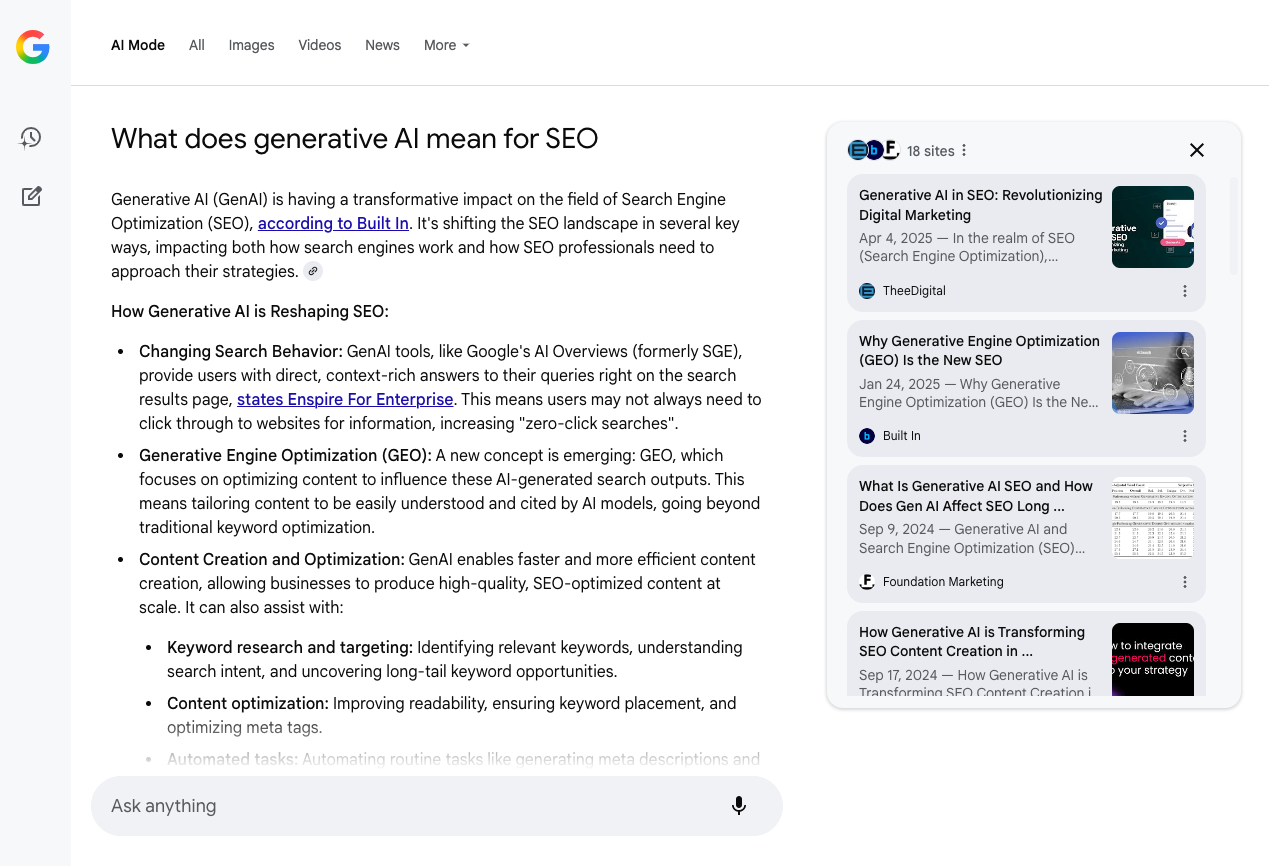This screenshot has height=866, width=1269.
Task: Open three-dot menu for TheeDigital card
Action: pos(1185,291)
